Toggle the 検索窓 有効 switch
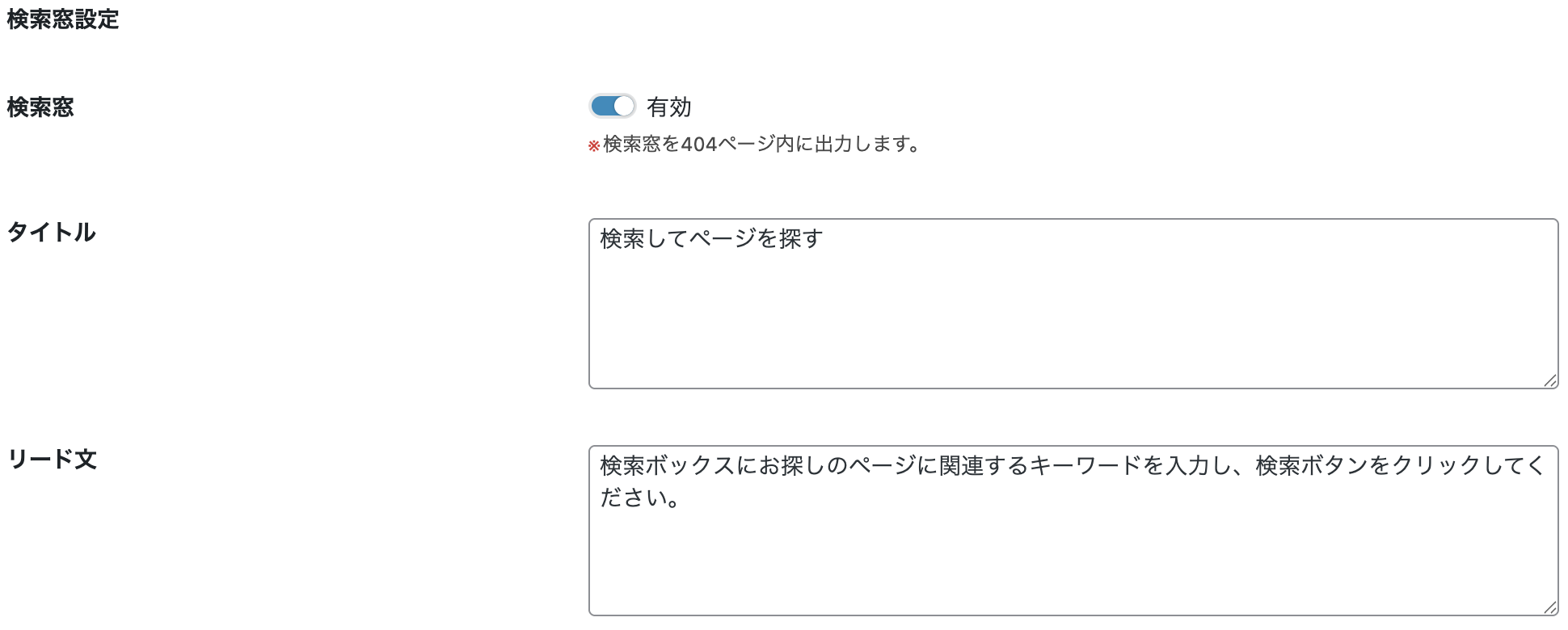Image resolution: width=1568 pixels, height=630 pixels. coord(612,107)
